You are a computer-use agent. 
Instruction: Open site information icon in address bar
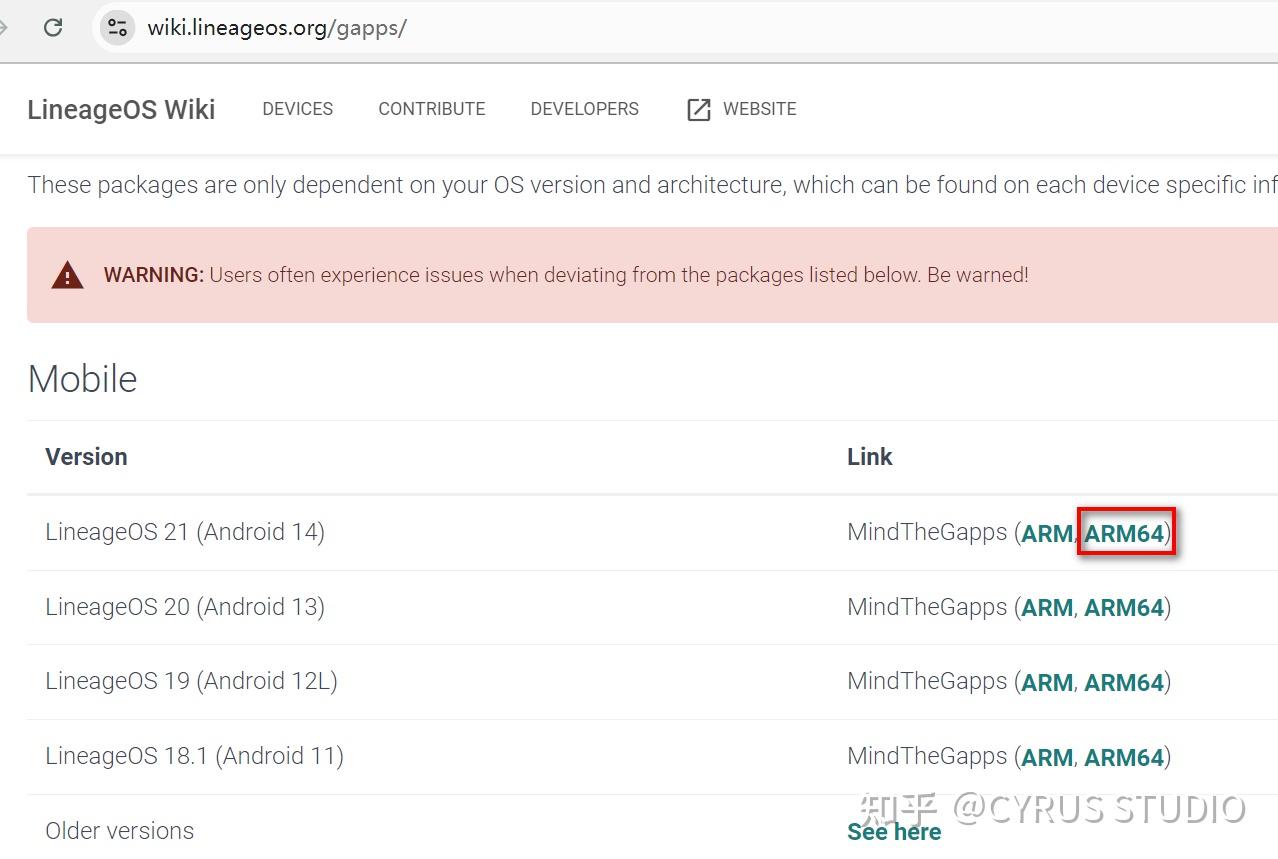117,27
